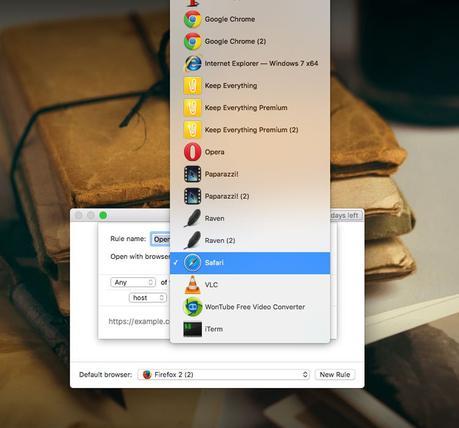Choose VLC from the list

pyautogui.click(x=250, y=285)
